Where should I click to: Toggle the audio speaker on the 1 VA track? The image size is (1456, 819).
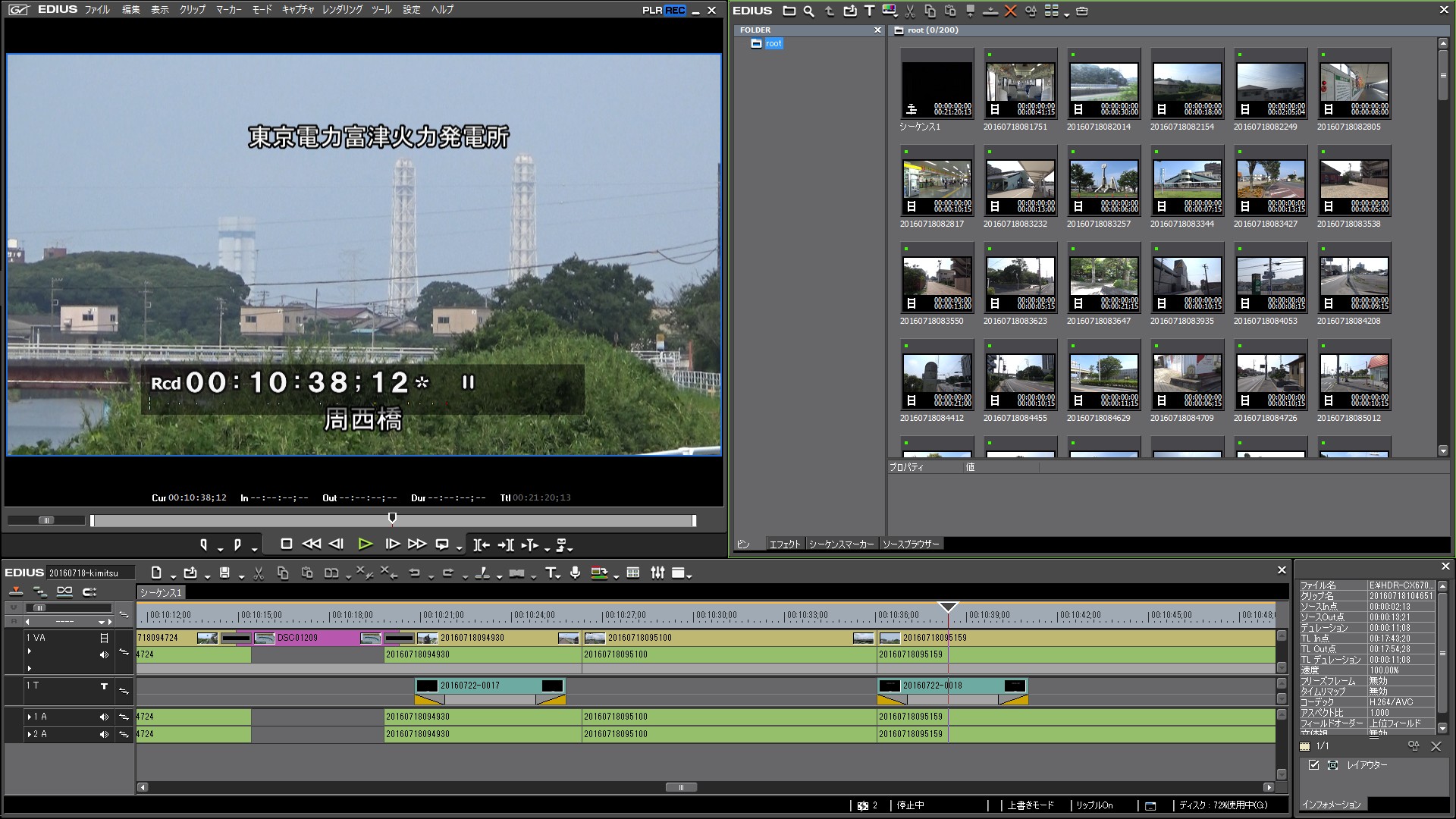[104, 654]
